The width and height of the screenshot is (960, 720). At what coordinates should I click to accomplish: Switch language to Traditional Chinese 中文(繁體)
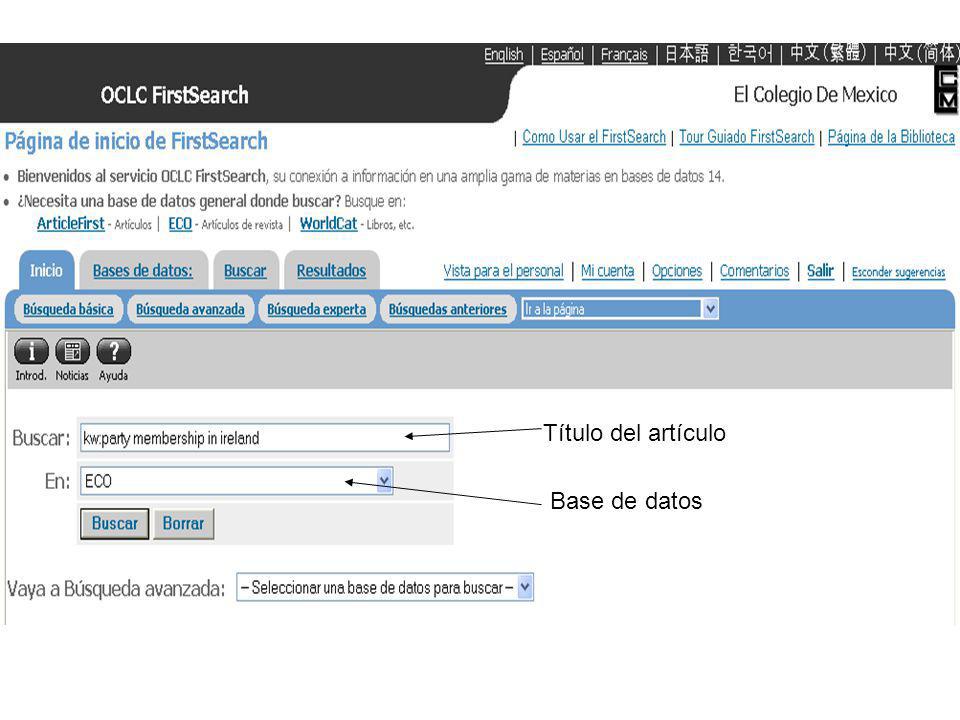pyautogui.click(x=828, y=54)
